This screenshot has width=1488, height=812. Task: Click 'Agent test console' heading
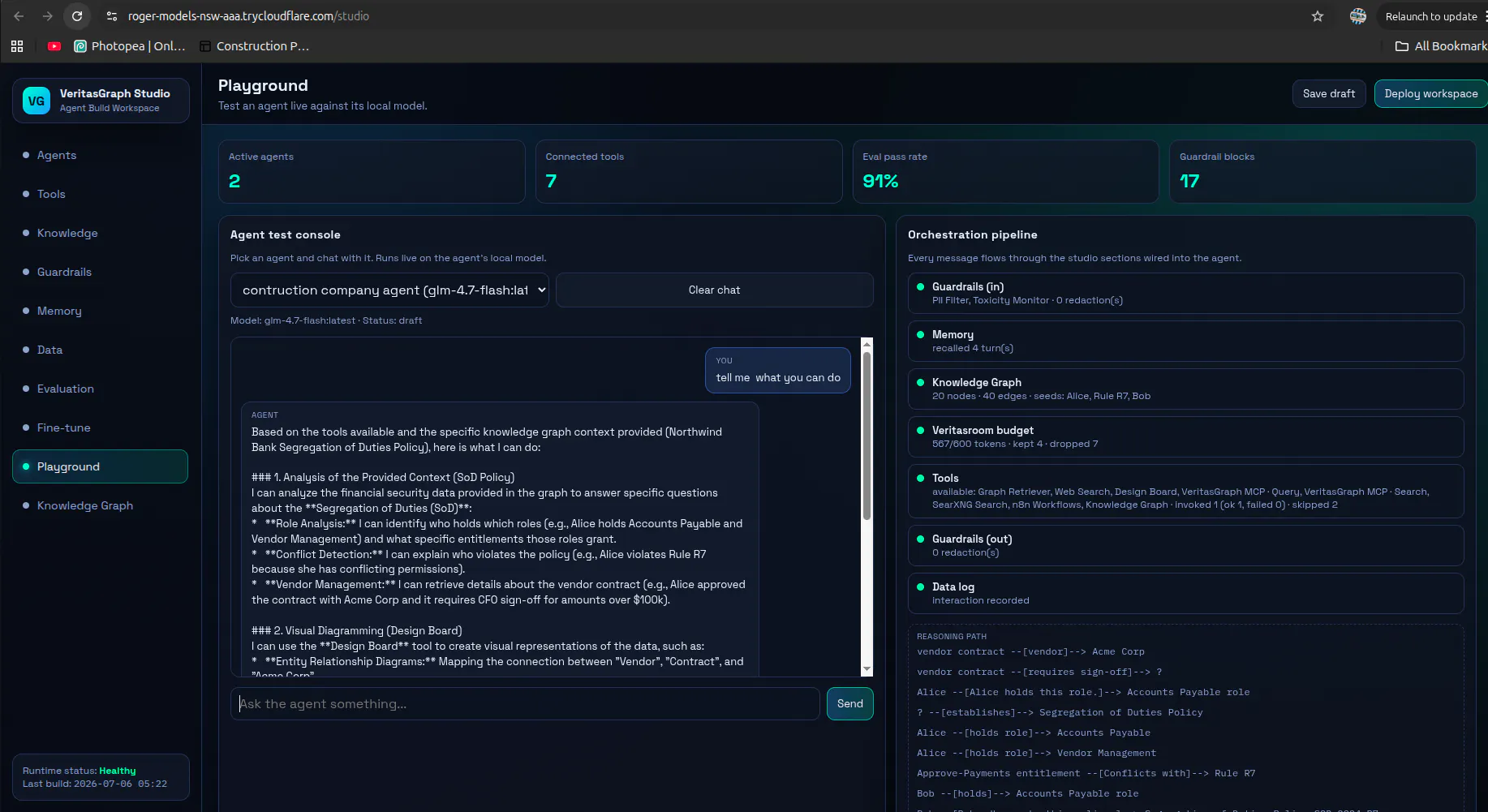point(285,234)
